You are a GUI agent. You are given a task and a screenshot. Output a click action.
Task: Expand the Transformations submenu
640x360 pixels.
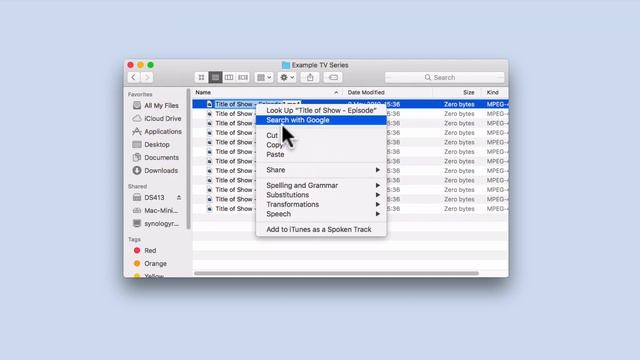(321, 204)
